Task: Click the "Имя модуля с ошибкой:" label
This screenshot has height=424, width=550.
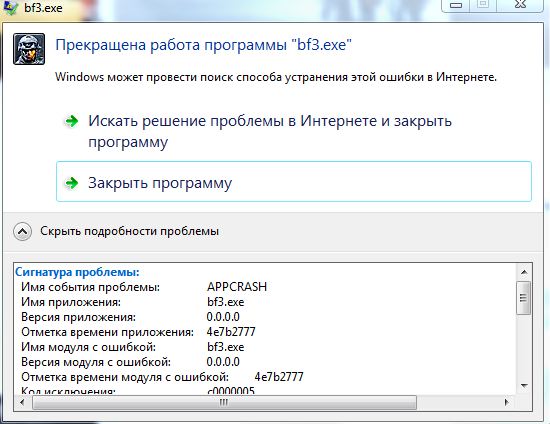Action: click(x=88, y=347)
